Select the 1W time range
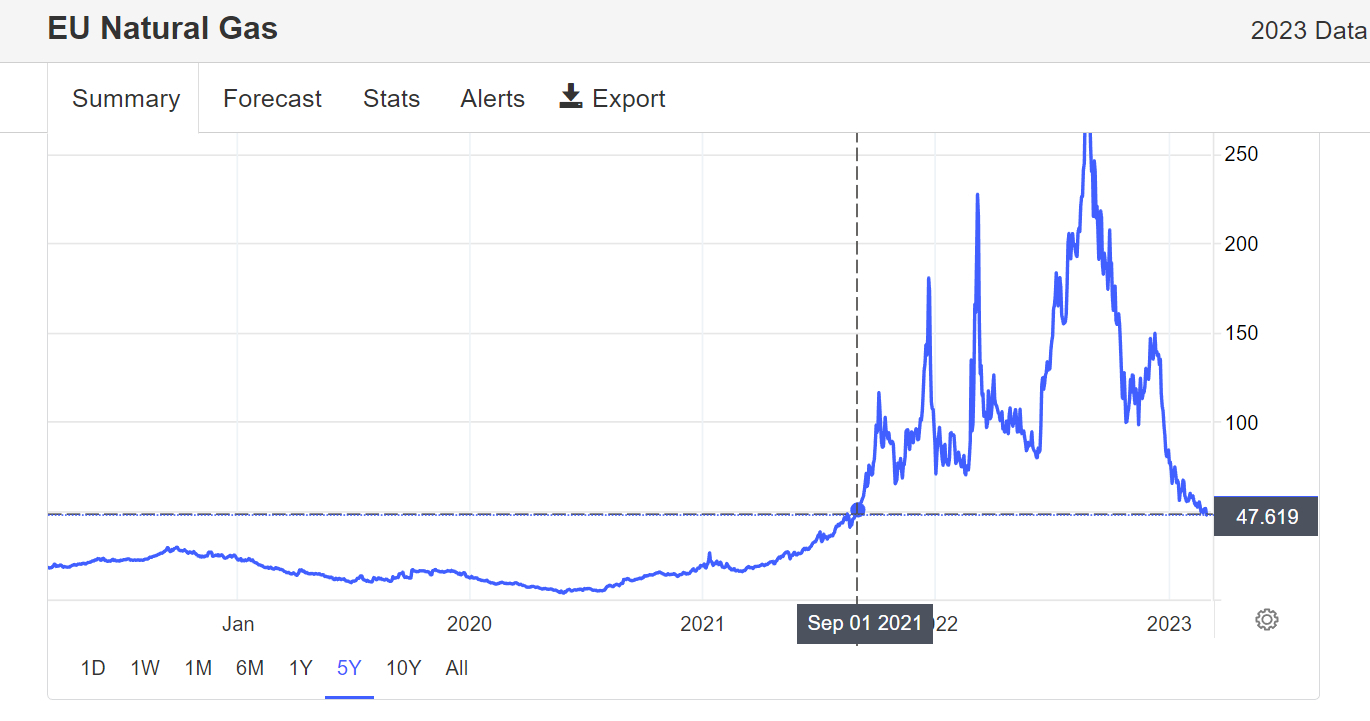 click(145, 668)
